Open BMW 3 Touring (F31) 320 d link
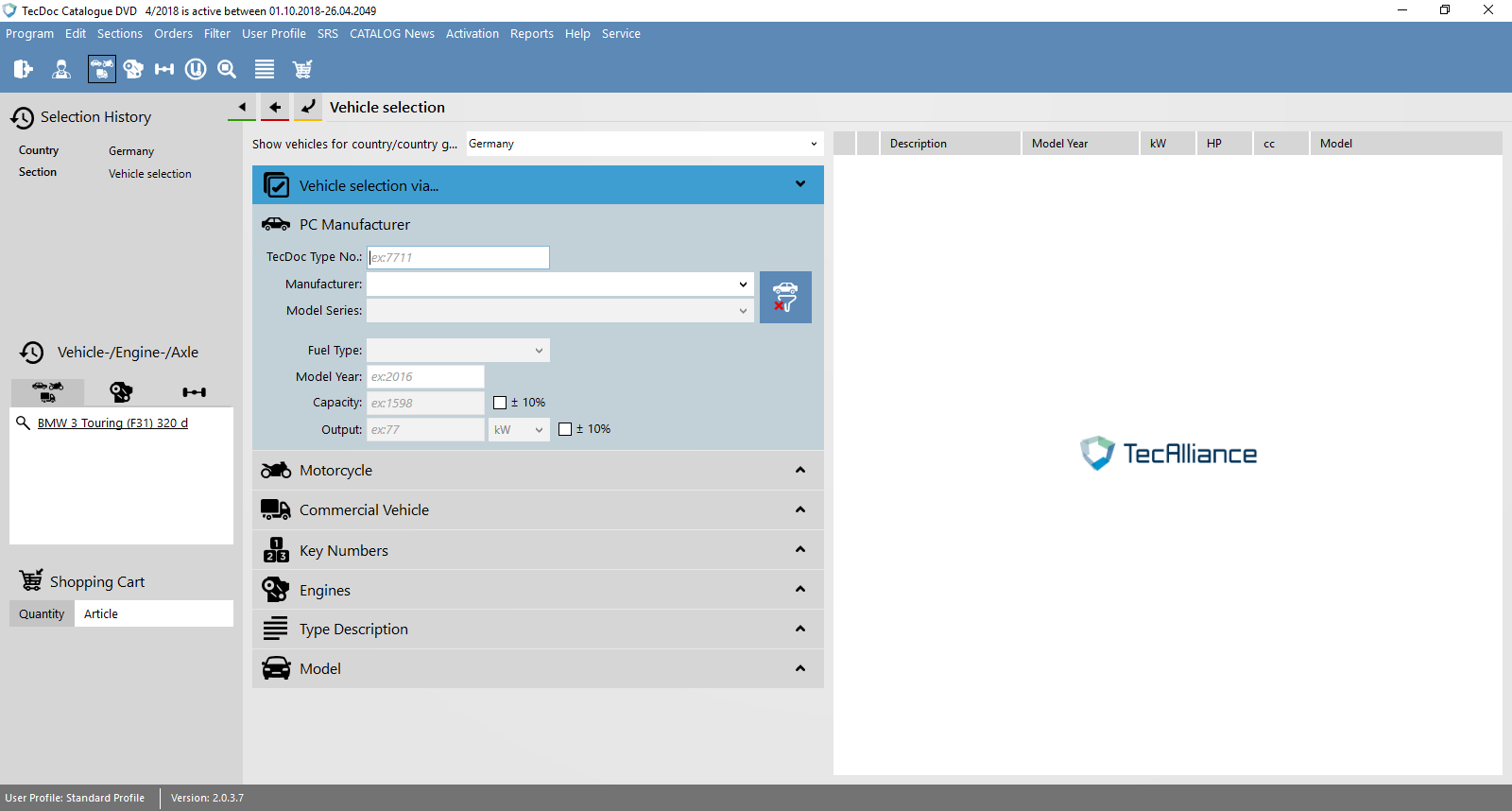 pyautogui.click(x=112, y=423)
